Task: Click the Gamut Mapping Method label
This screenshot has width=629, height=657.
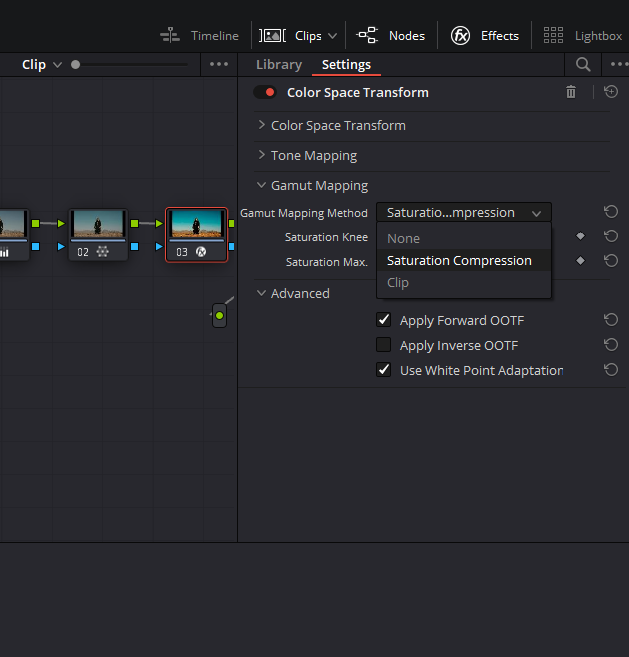Action: click(x=303, y=213)
